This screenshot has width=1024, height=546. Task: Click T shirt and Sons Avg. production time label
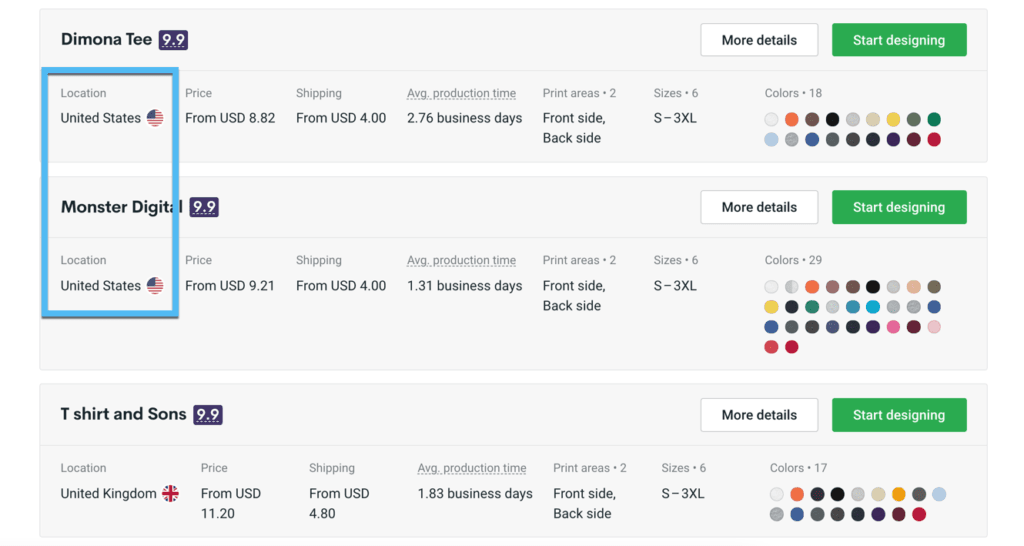[472, 468]
